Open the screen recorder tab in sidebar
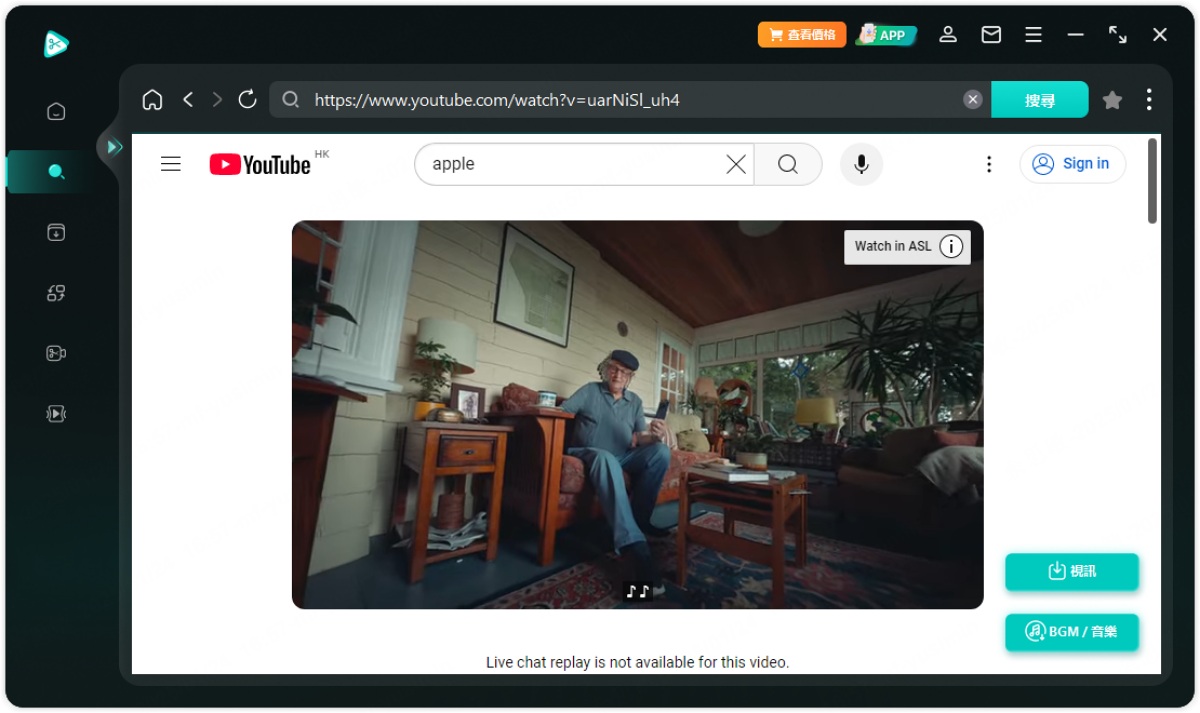Image resolution: width=1200 pixels, height=713 pixels. [56, 353]
